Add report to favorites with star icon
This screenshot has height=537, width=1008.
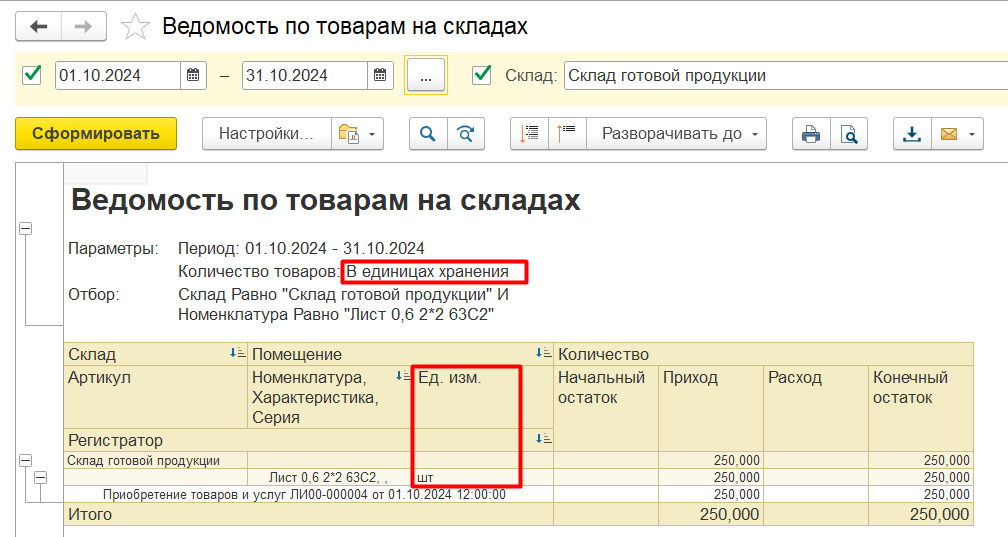[x=135, y=27]
